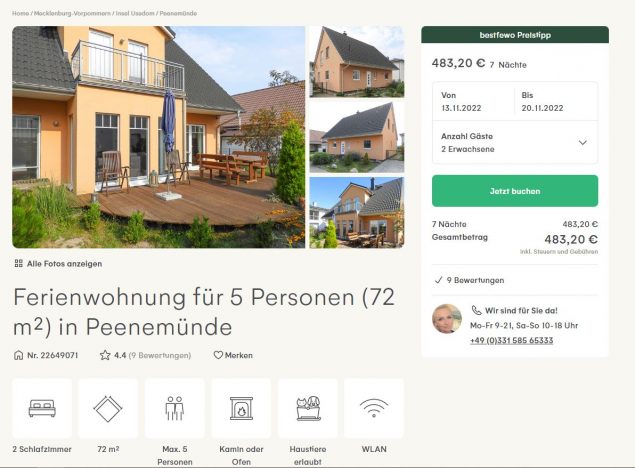Click the Home breadcrumb link
This screenshot has height=468, width=635.
click(x=20, y=13)
